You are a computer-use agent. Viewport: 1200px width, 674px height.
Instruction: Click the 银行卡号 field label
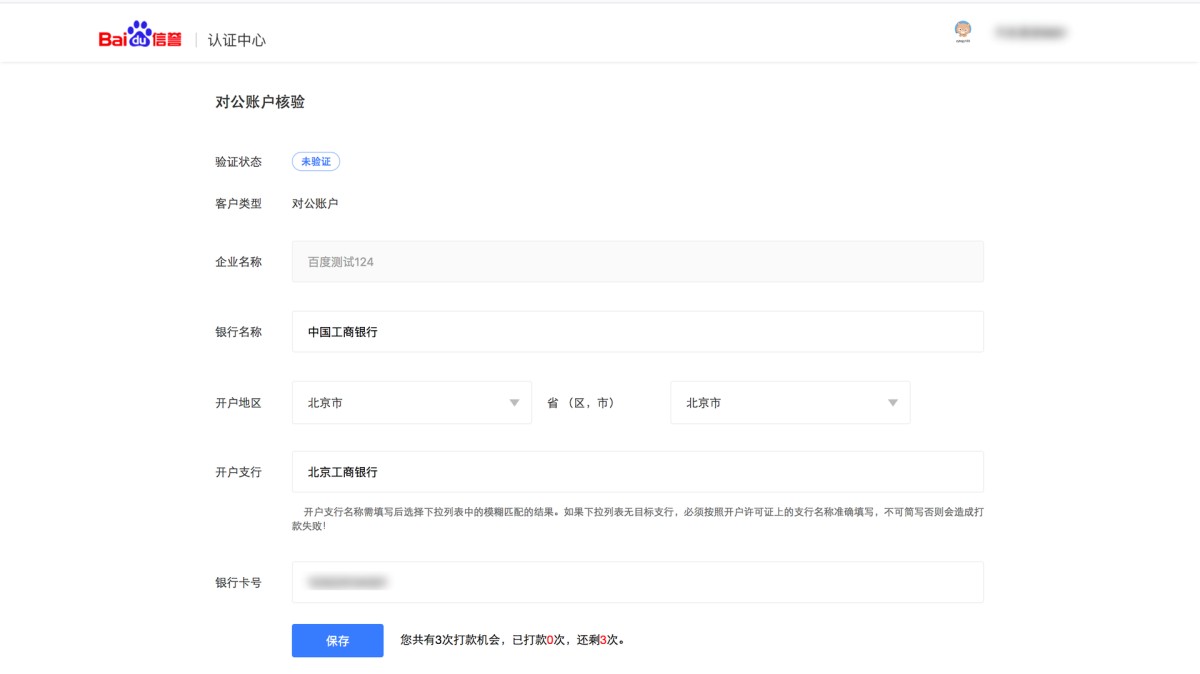tap(238, 582)
